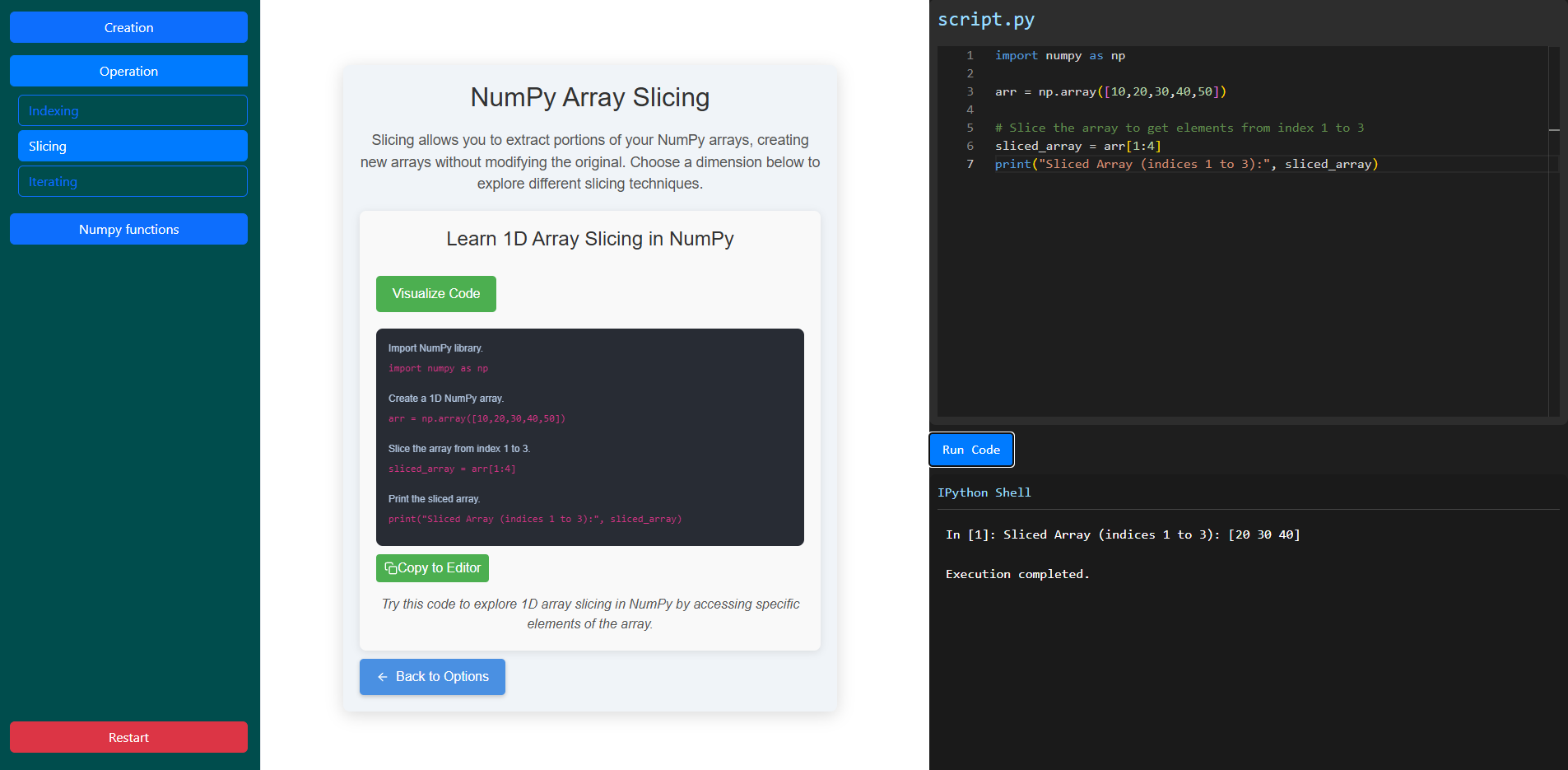Click the comment line in the editor
The width and height of the screenshot is (1568, 770).
tap(1179, 128)
